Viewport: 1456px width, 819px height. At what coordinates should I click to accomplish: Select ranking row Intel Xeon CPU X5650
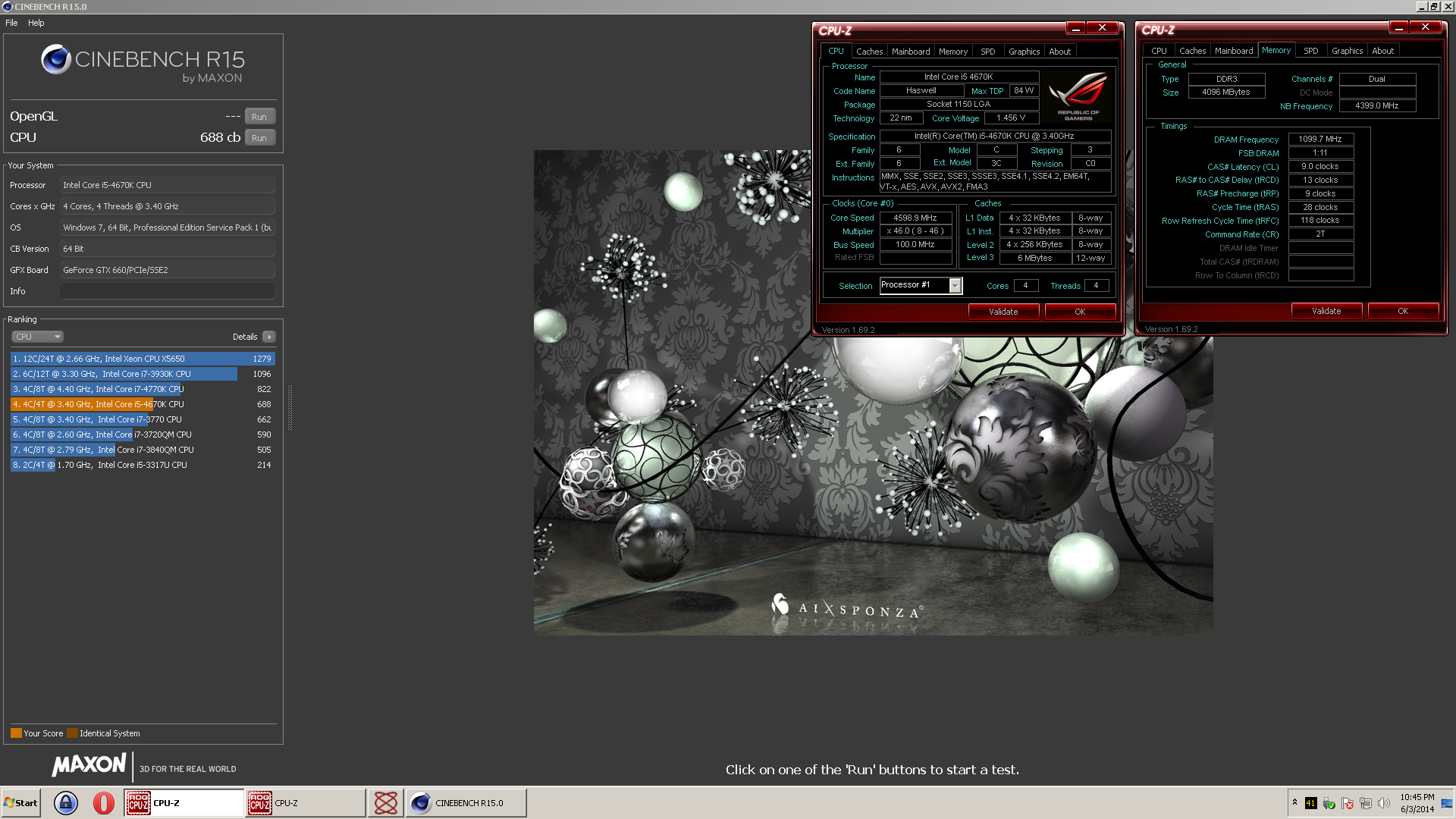143,359
